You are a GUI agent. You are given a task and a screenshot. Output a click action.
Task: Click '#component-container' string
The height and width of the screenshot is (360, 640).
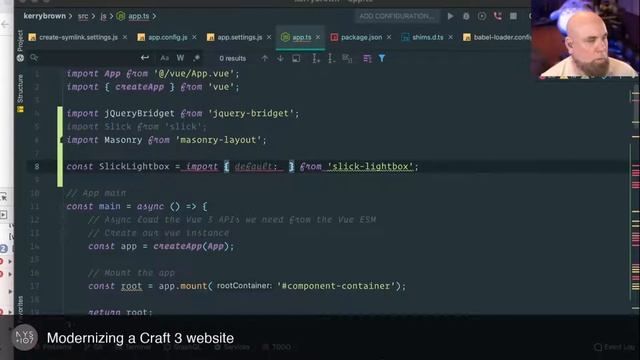[336, 286]
